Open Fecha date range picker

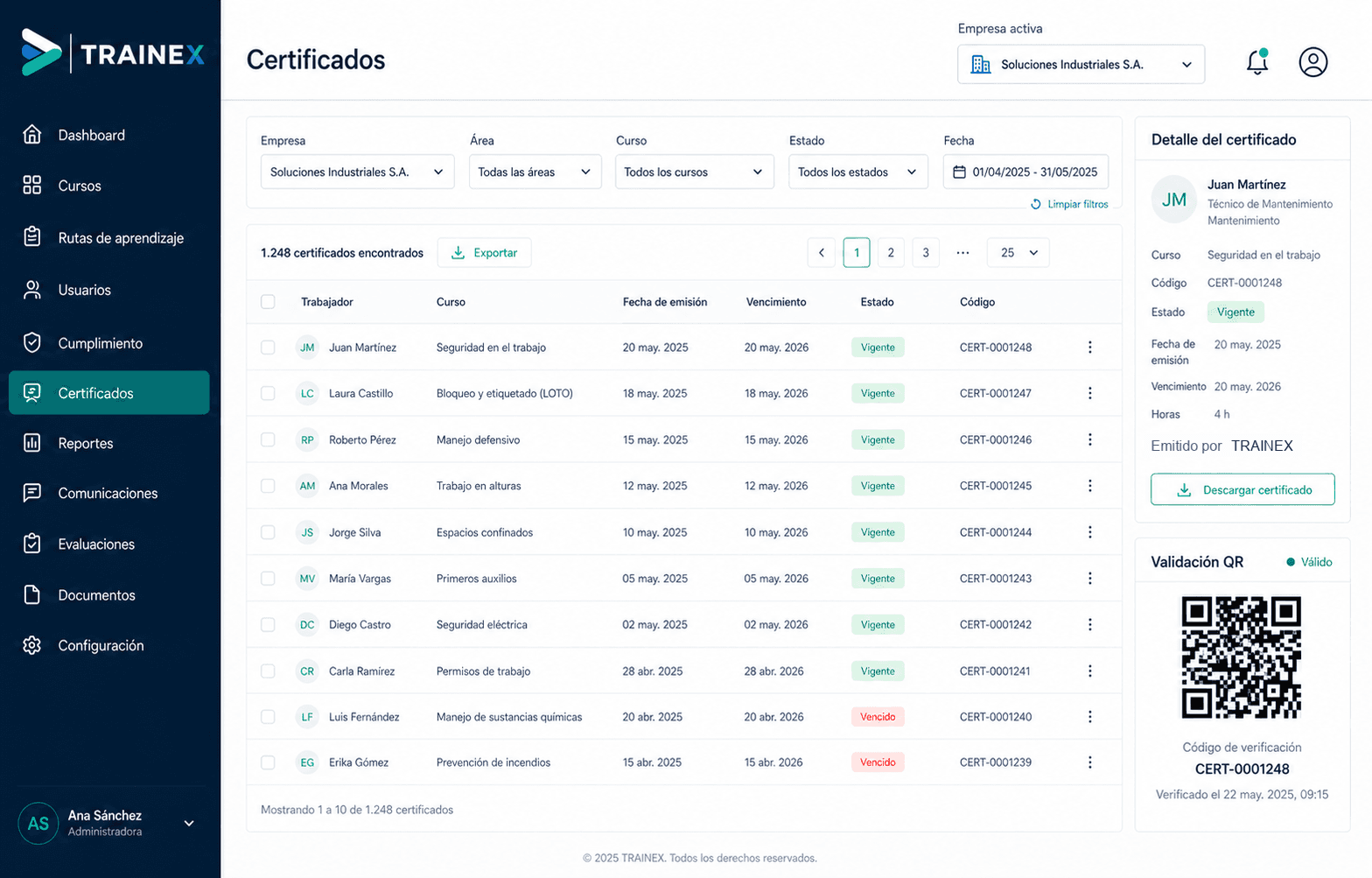(x=1025, y=172)
